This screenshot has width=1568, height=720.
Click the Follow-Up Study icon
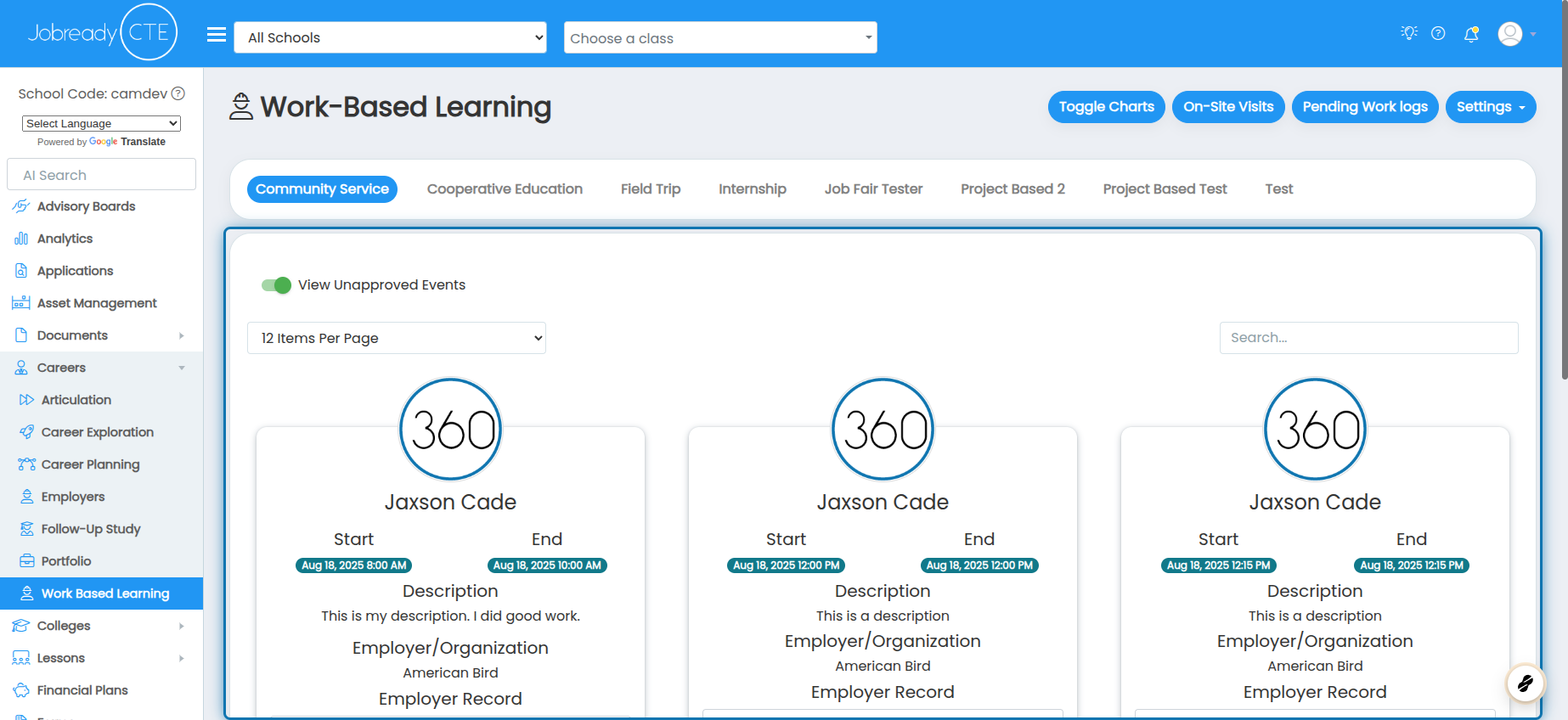pyautogui.click(x=26, y=529)
